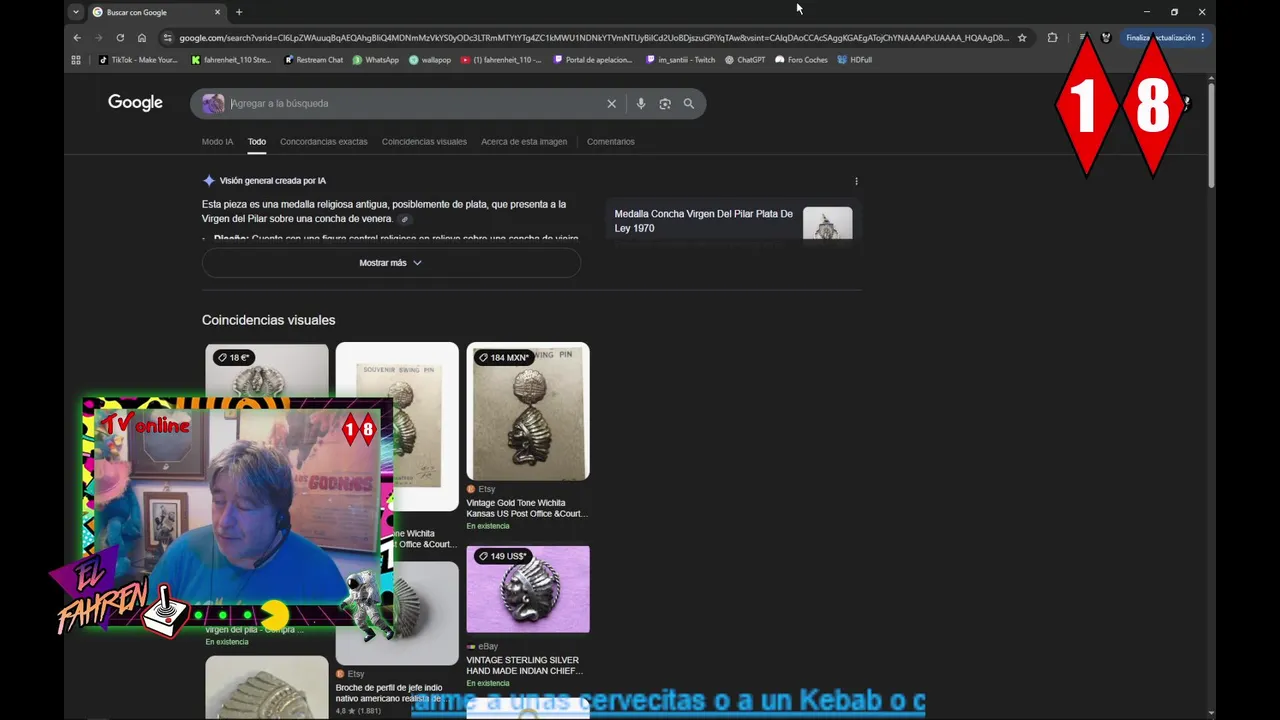
Task: Open Acerca de esta imagen tab
Action: click(524, 142)
